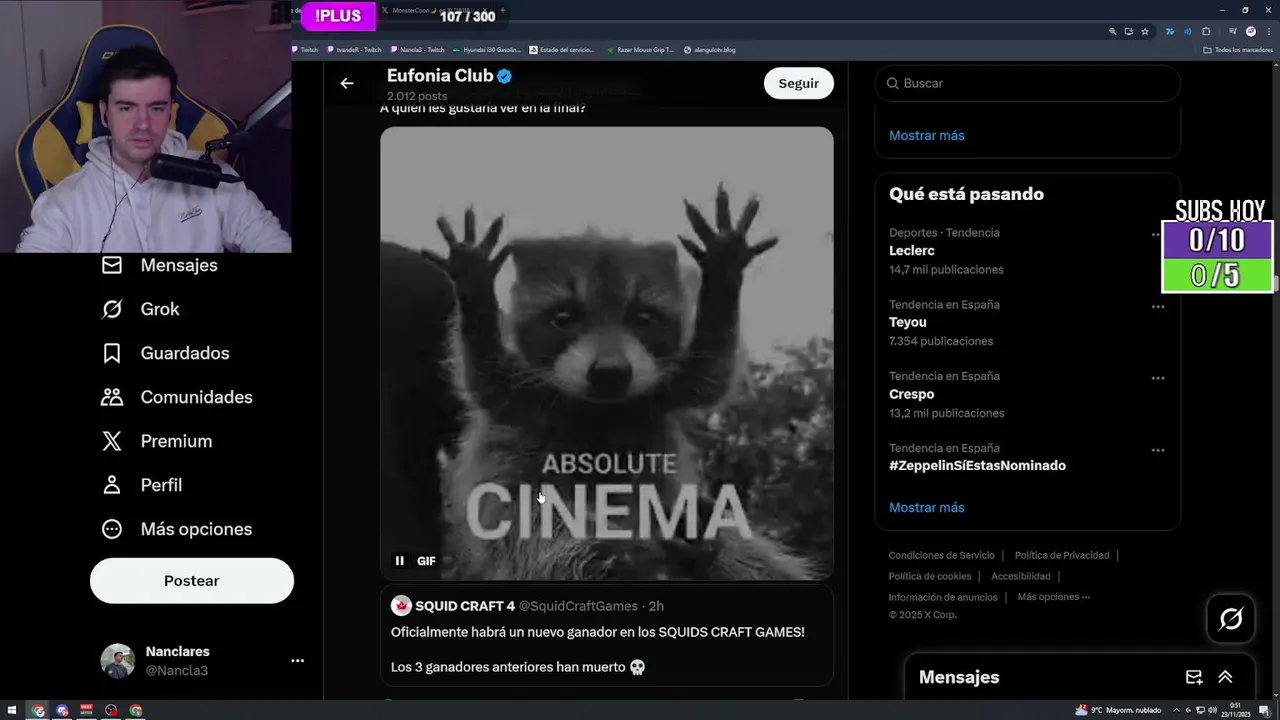
Task: Show hidden system tray icons
Action: click(1177, 710)
